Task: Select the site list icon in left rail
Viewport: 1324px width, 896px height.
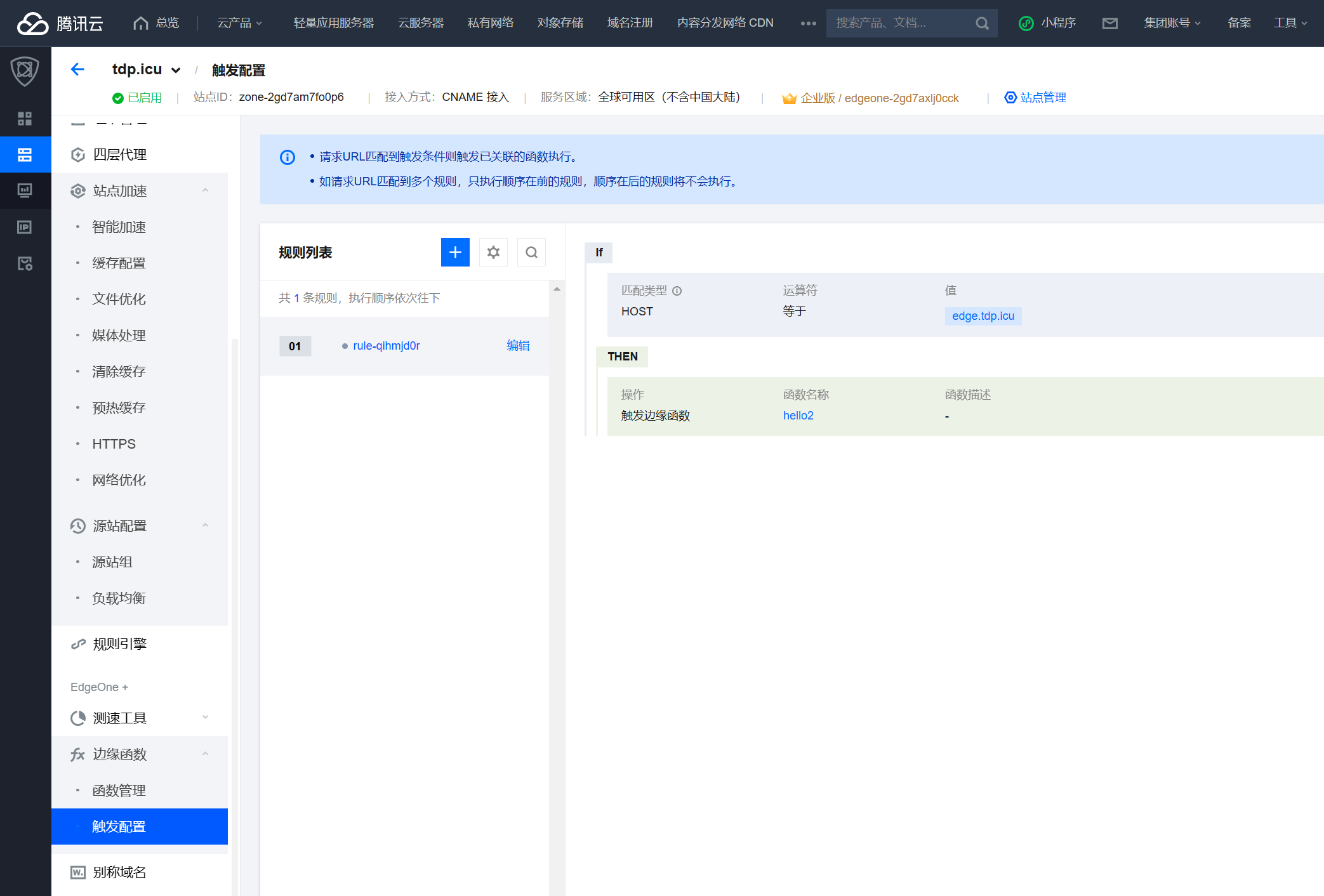Action: [25, 154]
